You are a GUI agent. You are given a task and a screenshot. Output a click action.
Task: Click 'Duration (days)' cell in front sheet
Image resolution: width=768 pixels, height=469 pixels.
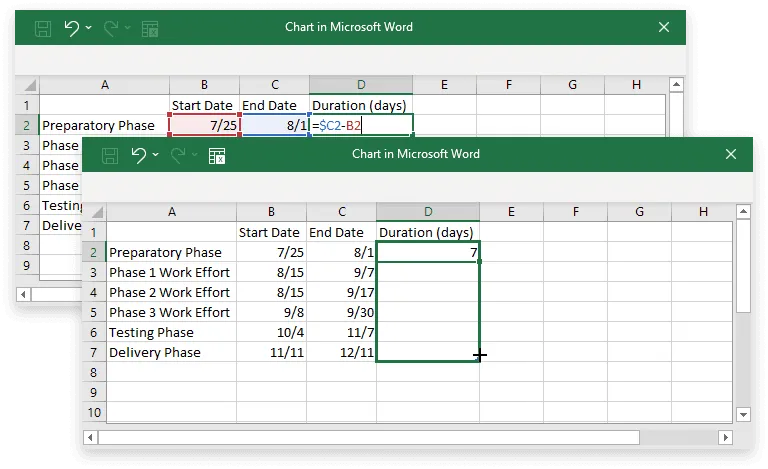coord(428,232)
